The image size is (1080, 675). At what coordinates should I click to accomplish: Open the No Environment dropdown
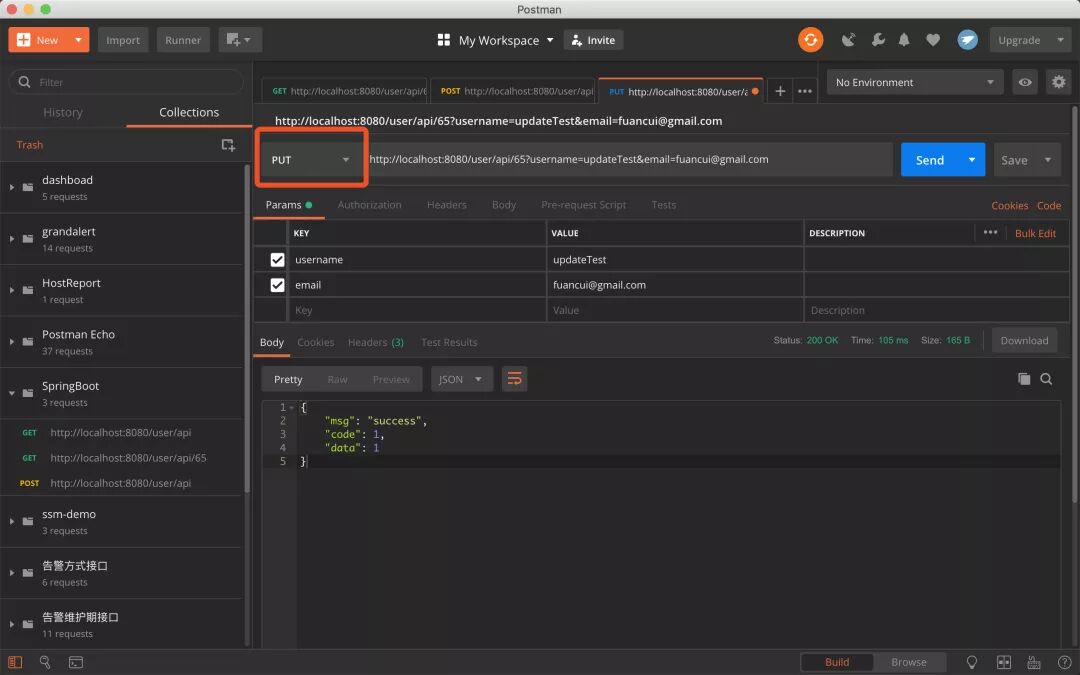tap(915, 82)
